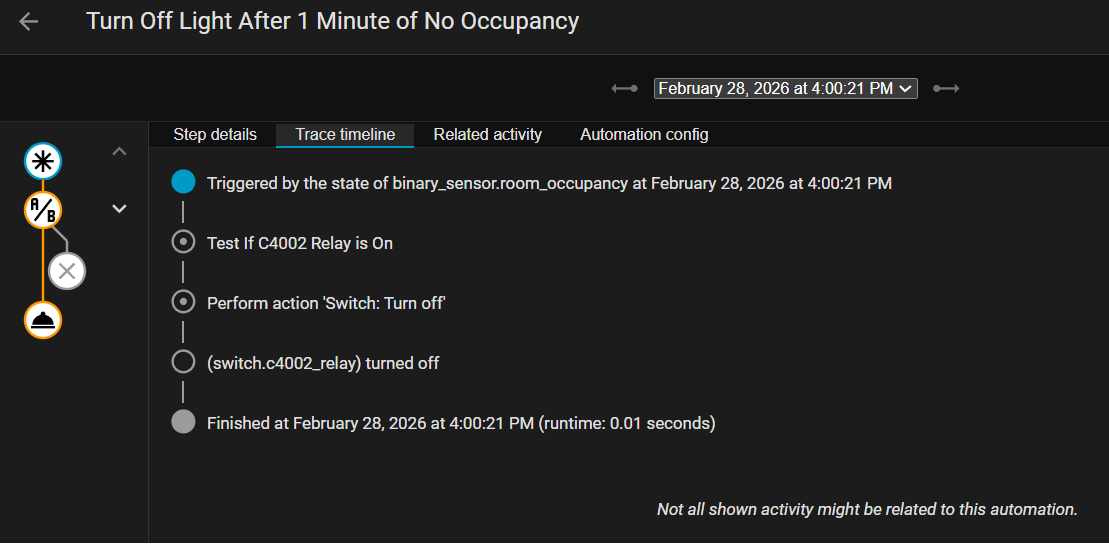This screenshot has height=544, width=1109.
Task: Click the gray X node in the graph
Action: click(x=67, y=270)
